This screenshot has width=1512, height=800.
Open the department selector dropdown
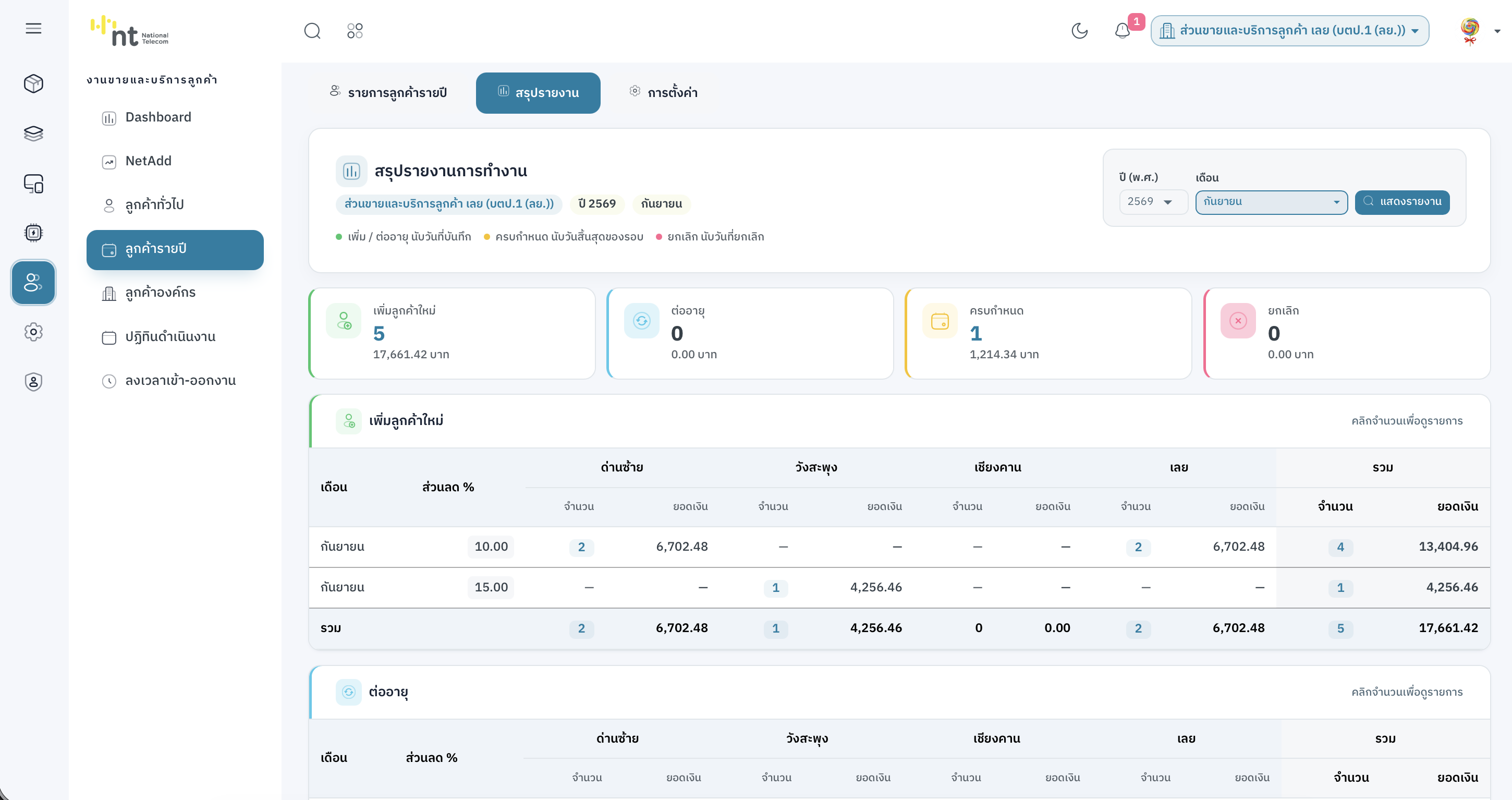(1289, 31)
